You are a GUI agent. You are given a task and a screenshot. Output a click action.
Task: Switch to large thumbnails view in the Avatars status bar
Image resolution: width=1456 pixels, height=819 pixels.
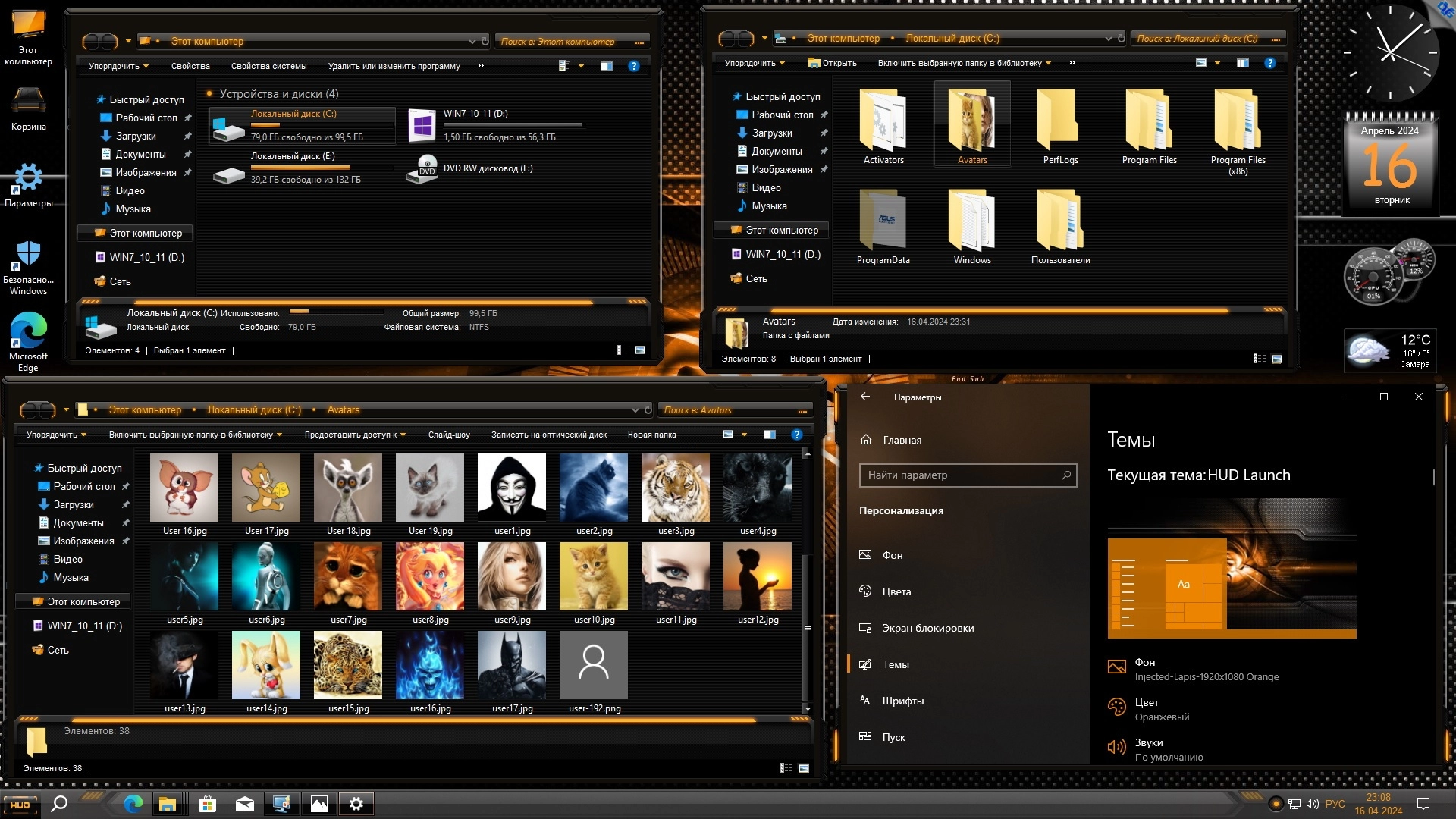click(x=804, y=768)
